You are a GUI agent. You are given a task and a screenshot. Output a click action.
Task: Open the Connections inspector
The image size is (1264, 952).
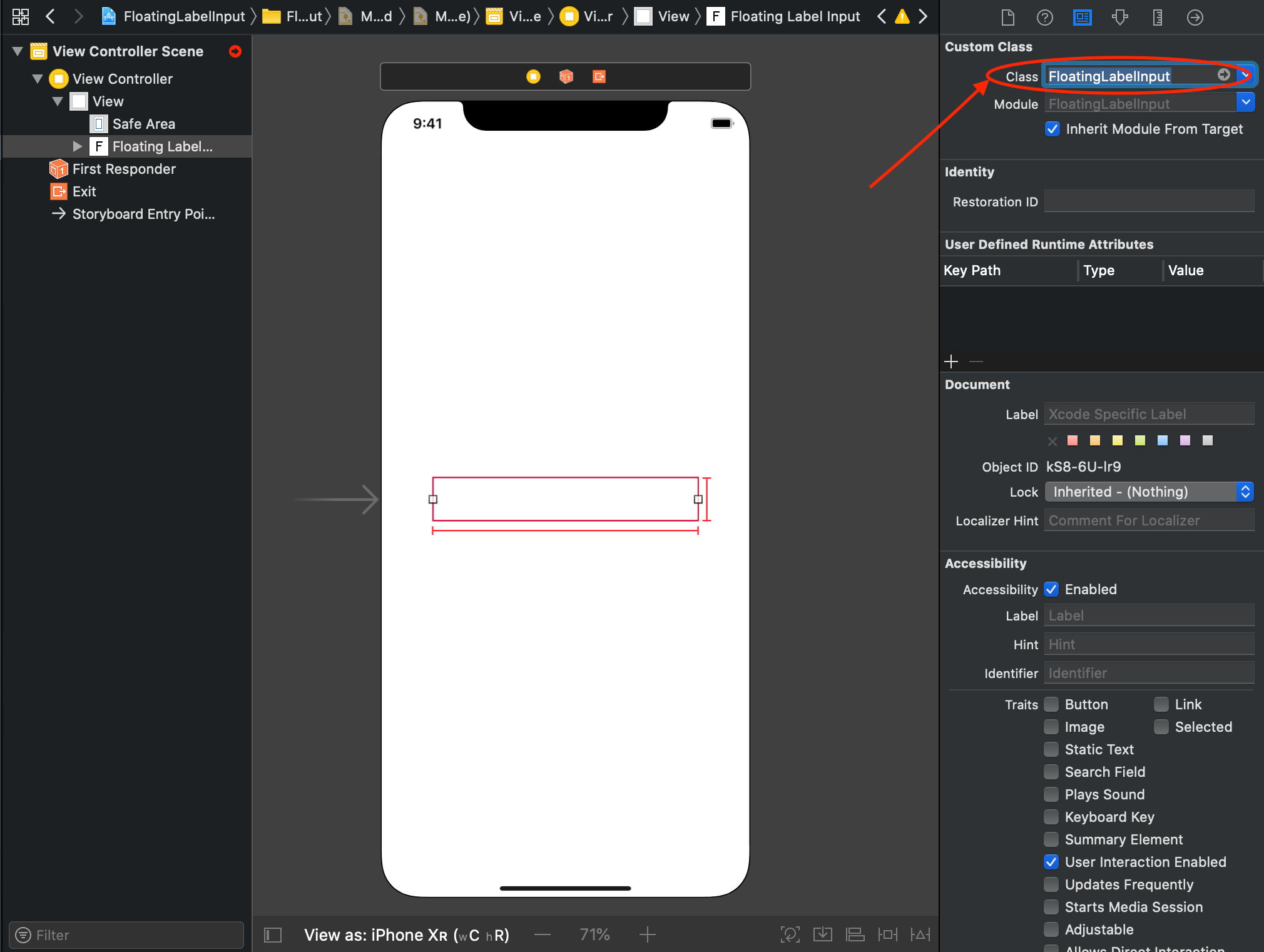(x=1195, y=17)
